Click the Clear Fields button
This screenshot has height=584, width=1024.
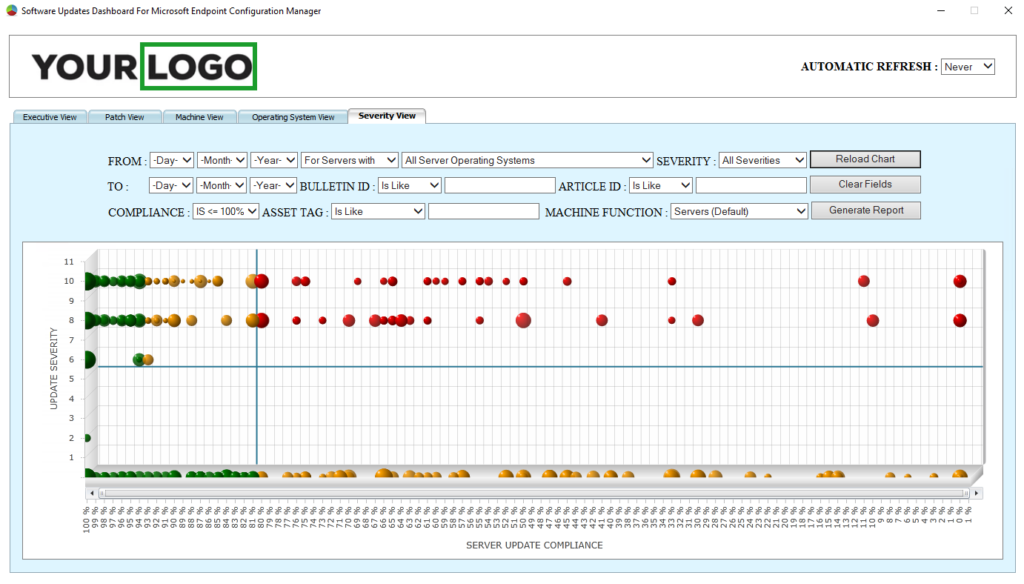(864, 183)
